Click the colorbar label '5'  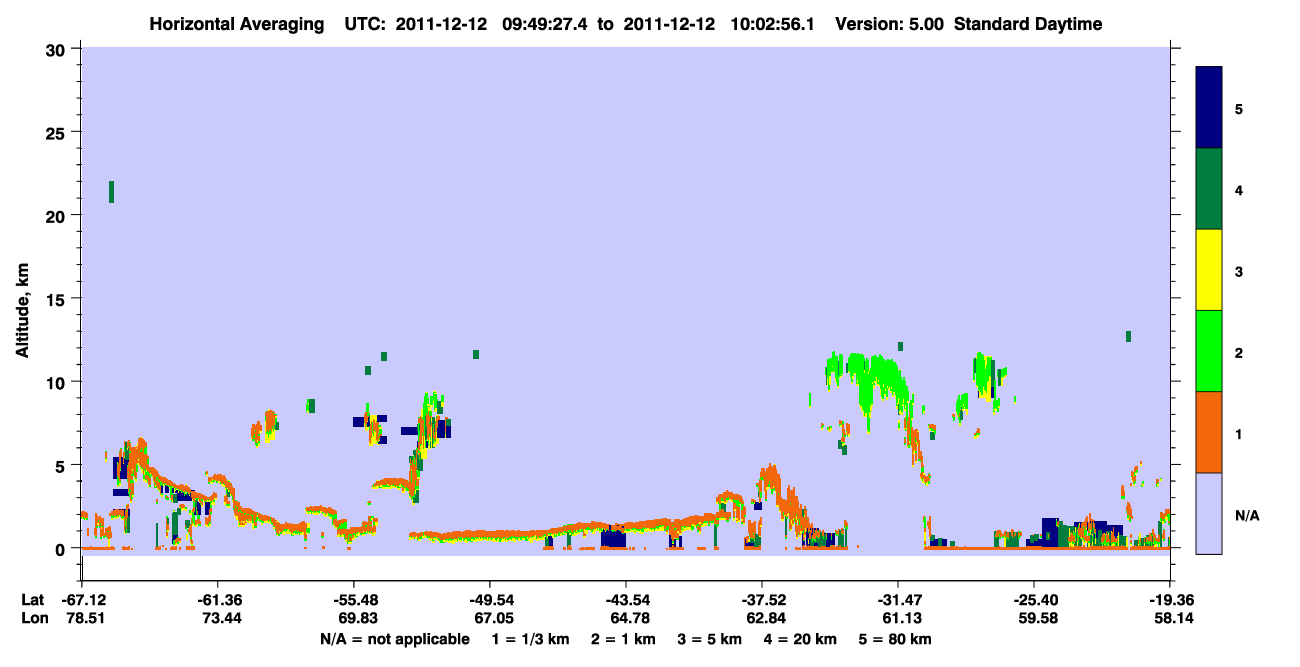click(1239, 108)
